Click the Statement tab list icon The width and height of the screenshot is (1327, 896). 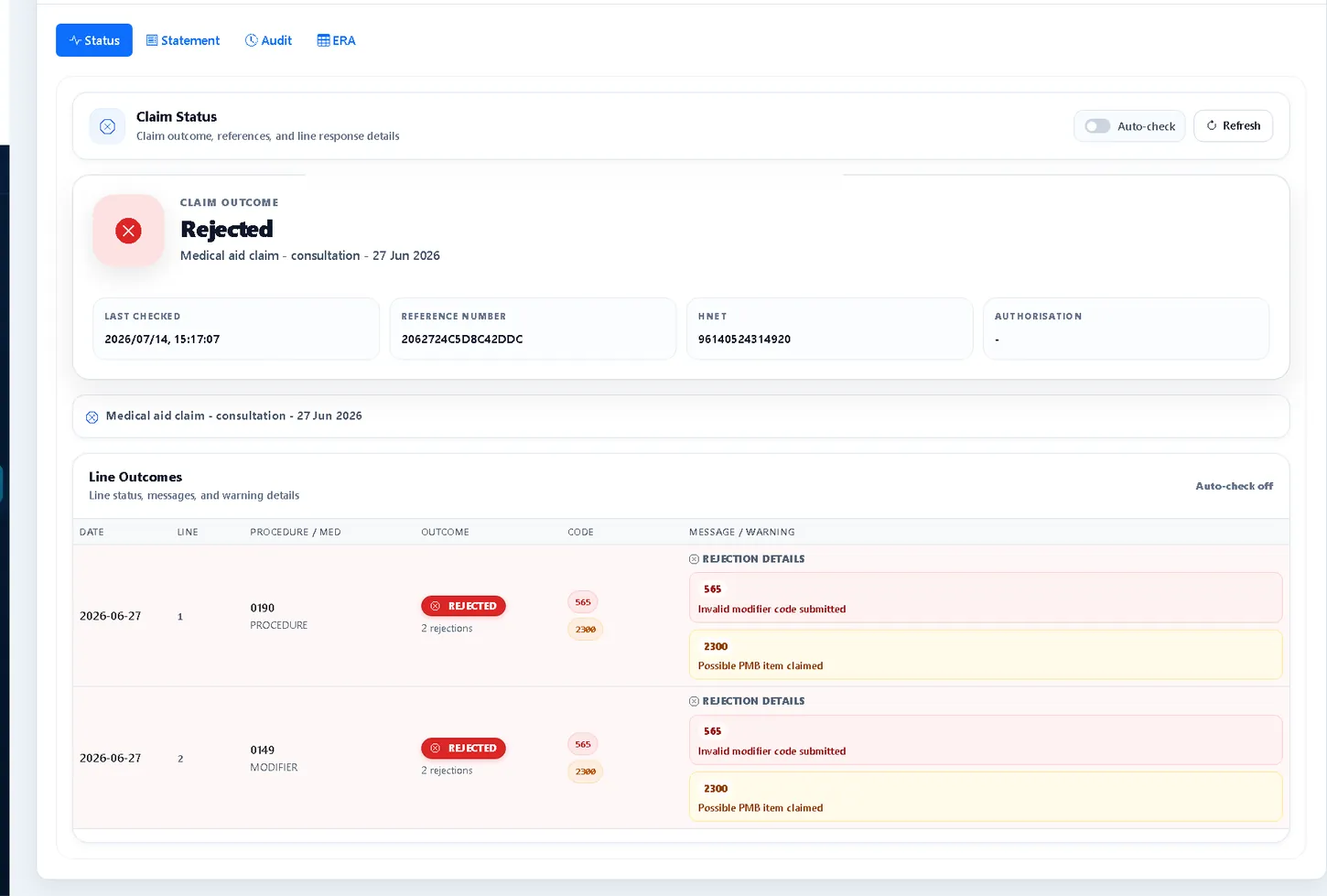[152, 40]
